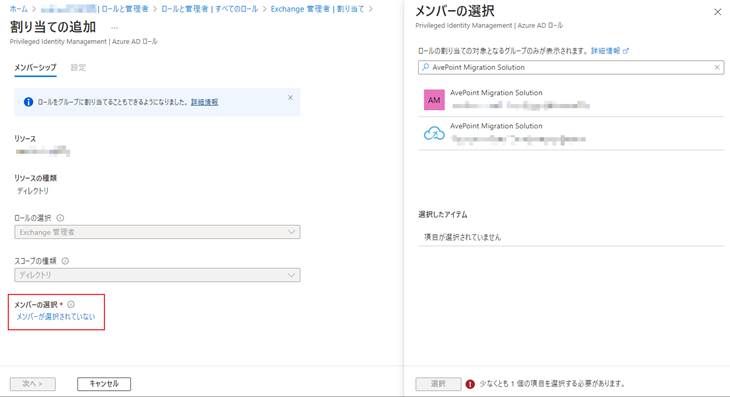The width and height of the screenshot is (730, 397).
Task: Click info icon next to スコープの種類
Action: [65, 261]
